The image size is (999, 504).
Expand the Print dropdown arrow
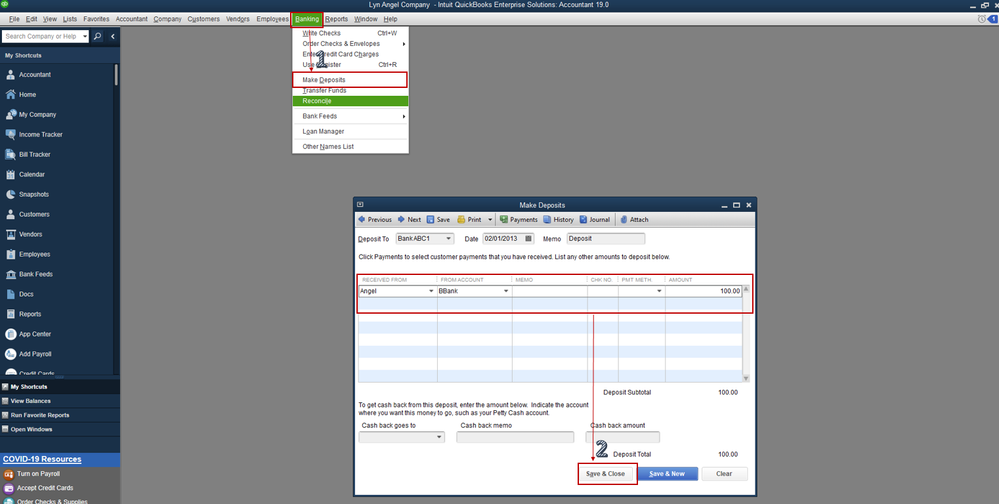click(x=490, y=219)
